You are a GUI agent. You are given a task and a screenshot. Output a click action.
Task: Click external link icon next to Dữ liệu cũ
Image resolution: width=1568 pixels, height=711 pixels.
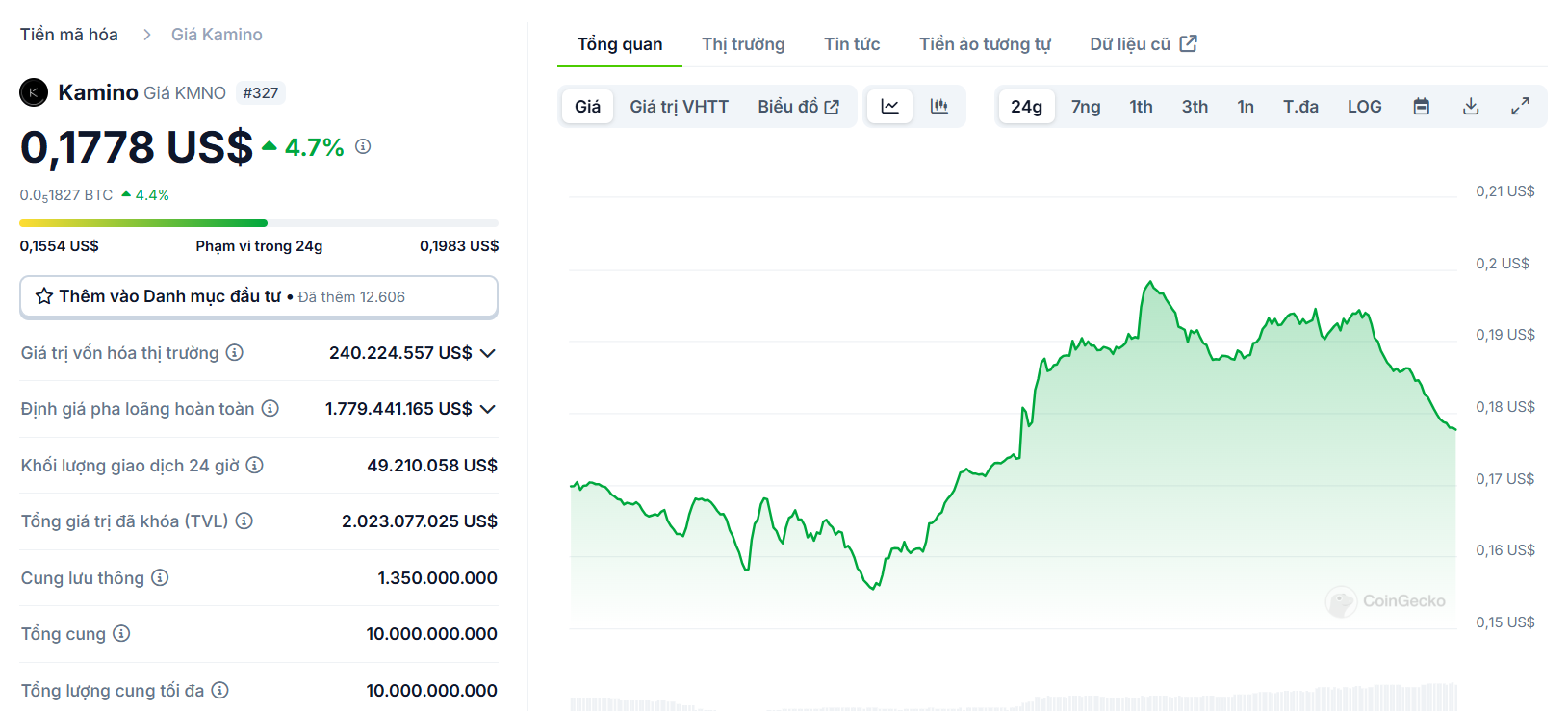[1189, 43]
